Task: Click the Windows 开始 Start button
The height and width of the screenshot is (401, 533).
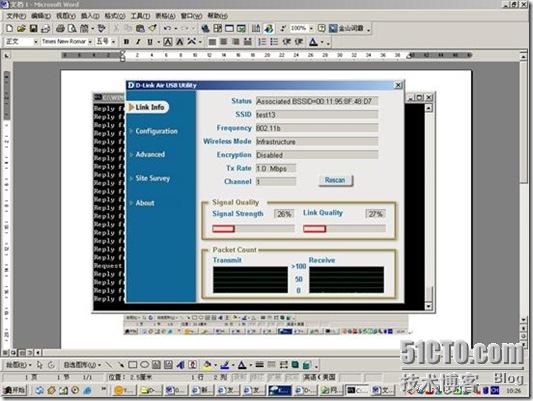Action: click(15, 390)
